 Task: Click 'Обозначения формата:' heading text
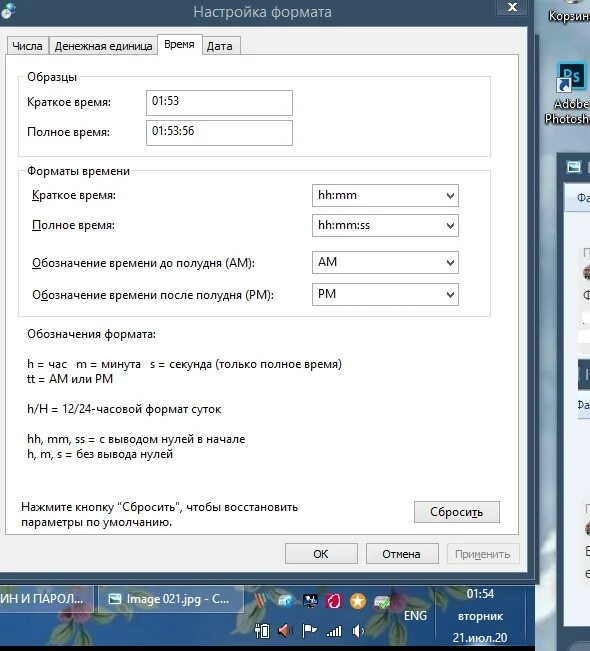coord(92,334)
